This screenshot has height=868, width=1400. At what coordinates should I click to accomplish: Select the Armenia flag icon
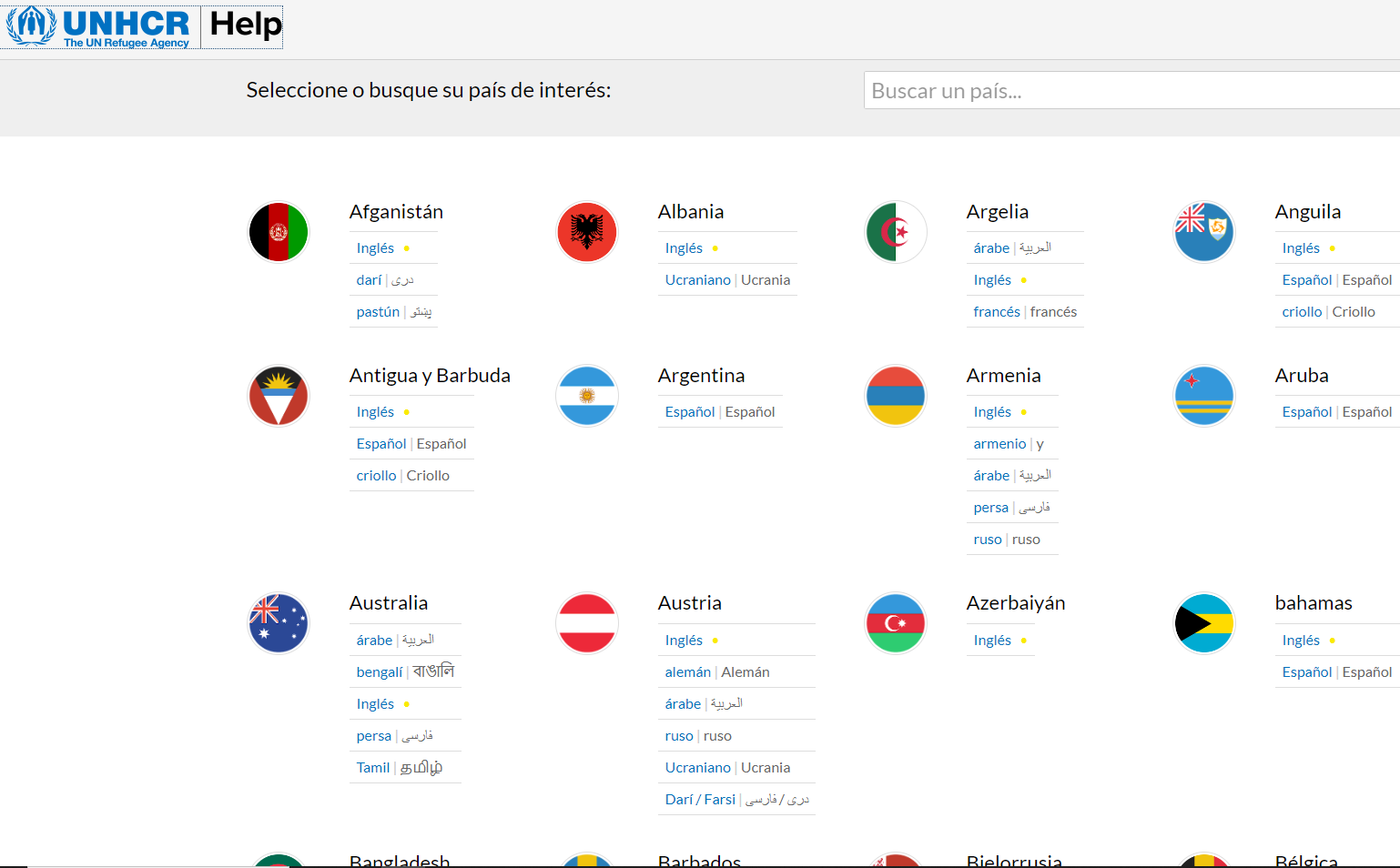pyautogui.click(x=896, y=396)
